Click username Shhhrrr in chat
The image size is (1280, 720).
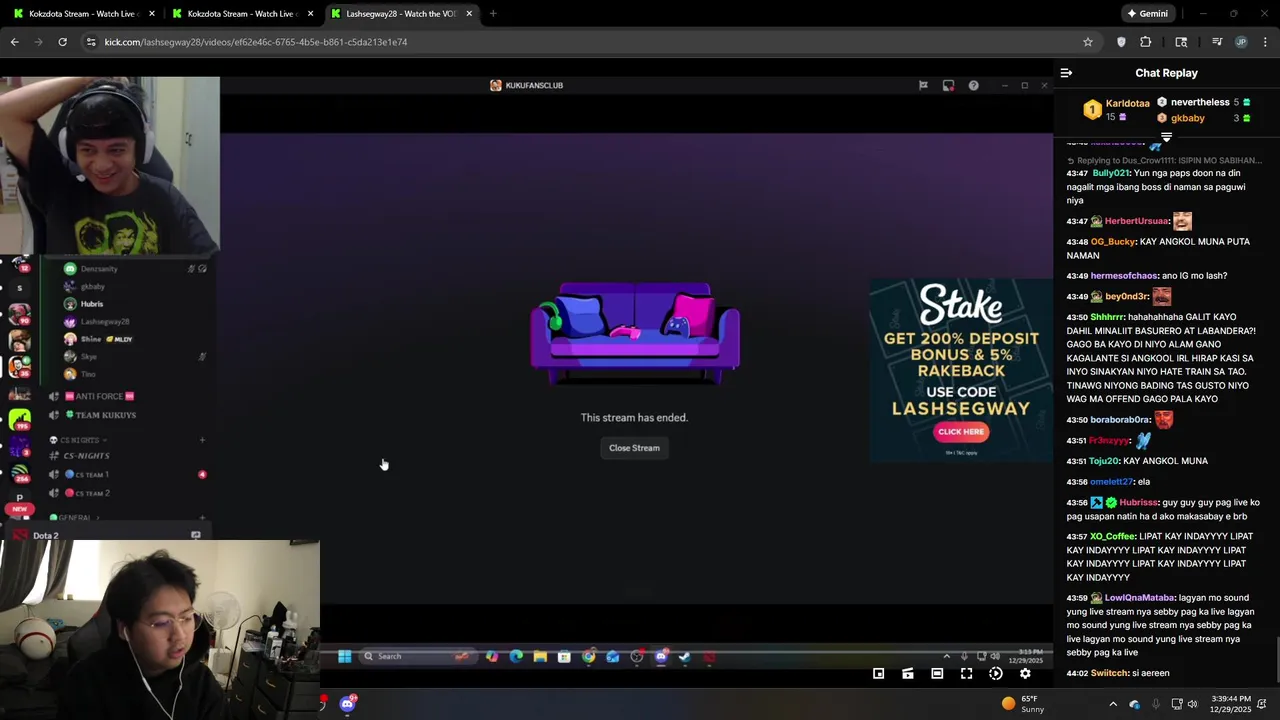point(1107,317)
